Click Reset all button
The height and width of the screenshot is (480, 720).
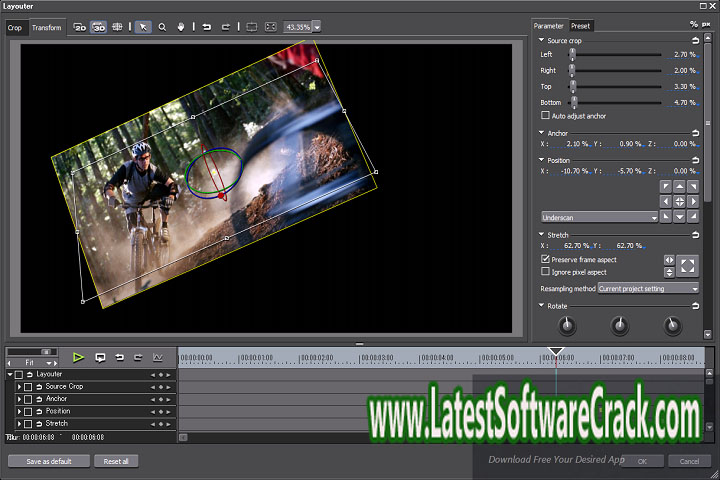(x=116, y=461)
